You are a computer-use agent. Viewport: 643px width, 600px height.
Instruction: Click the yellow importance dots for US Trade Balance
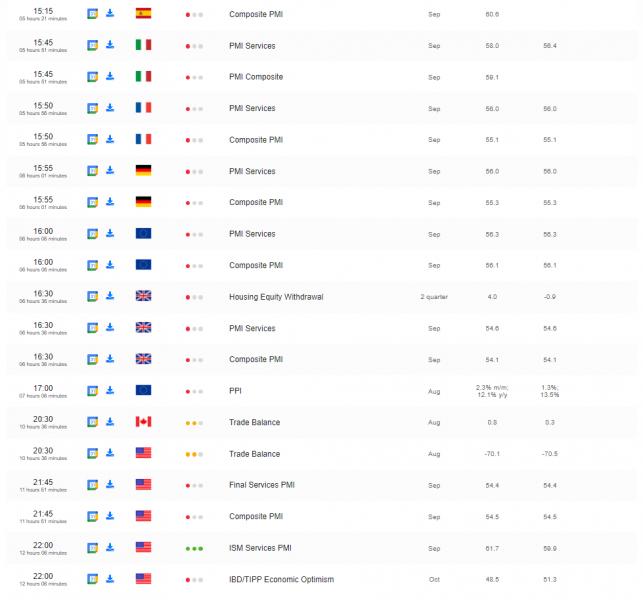(x=194, y=454)
